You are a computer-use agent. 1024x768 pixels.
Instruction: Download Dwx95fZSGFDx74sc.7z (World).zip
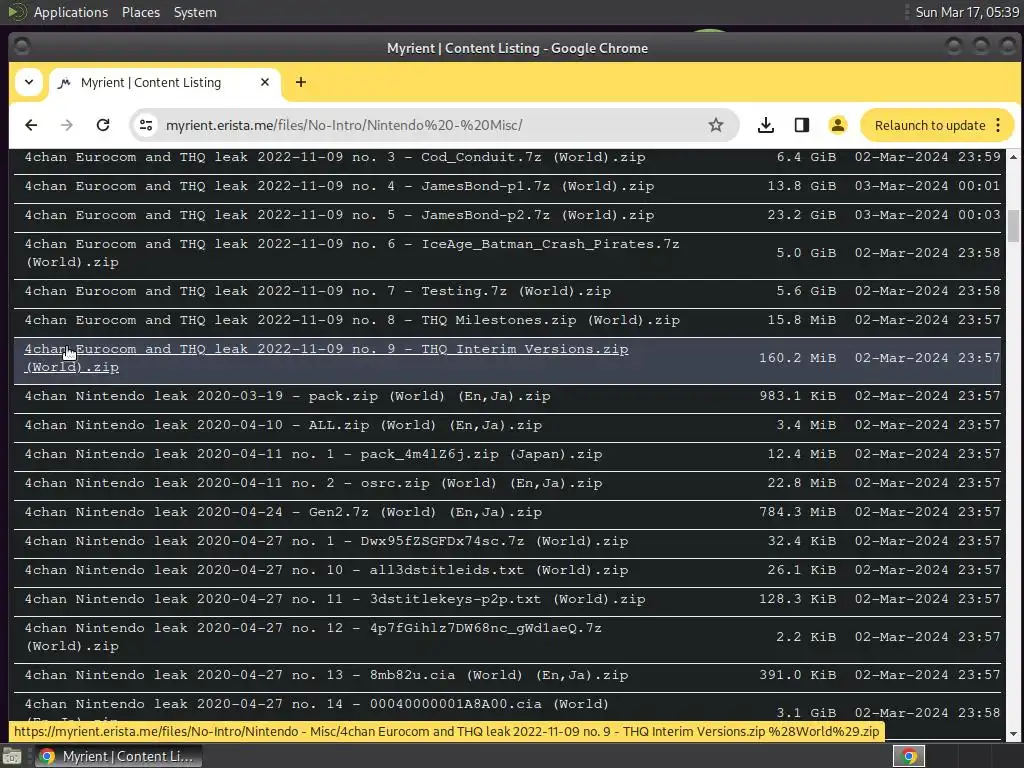point(327,541)
